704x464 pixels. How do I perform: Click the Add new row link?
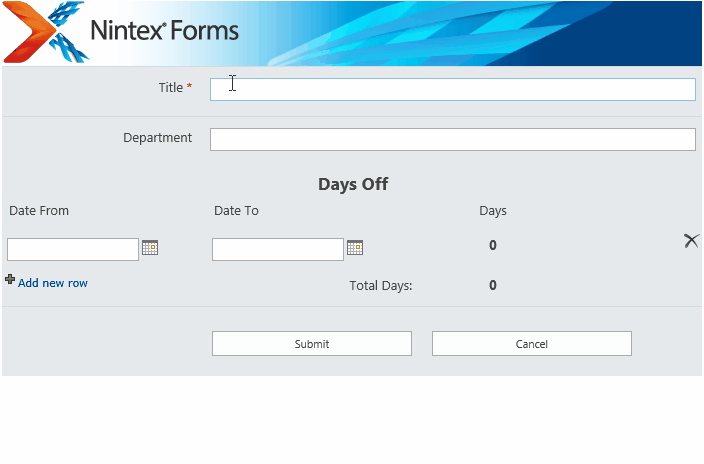tap(53, 283)
